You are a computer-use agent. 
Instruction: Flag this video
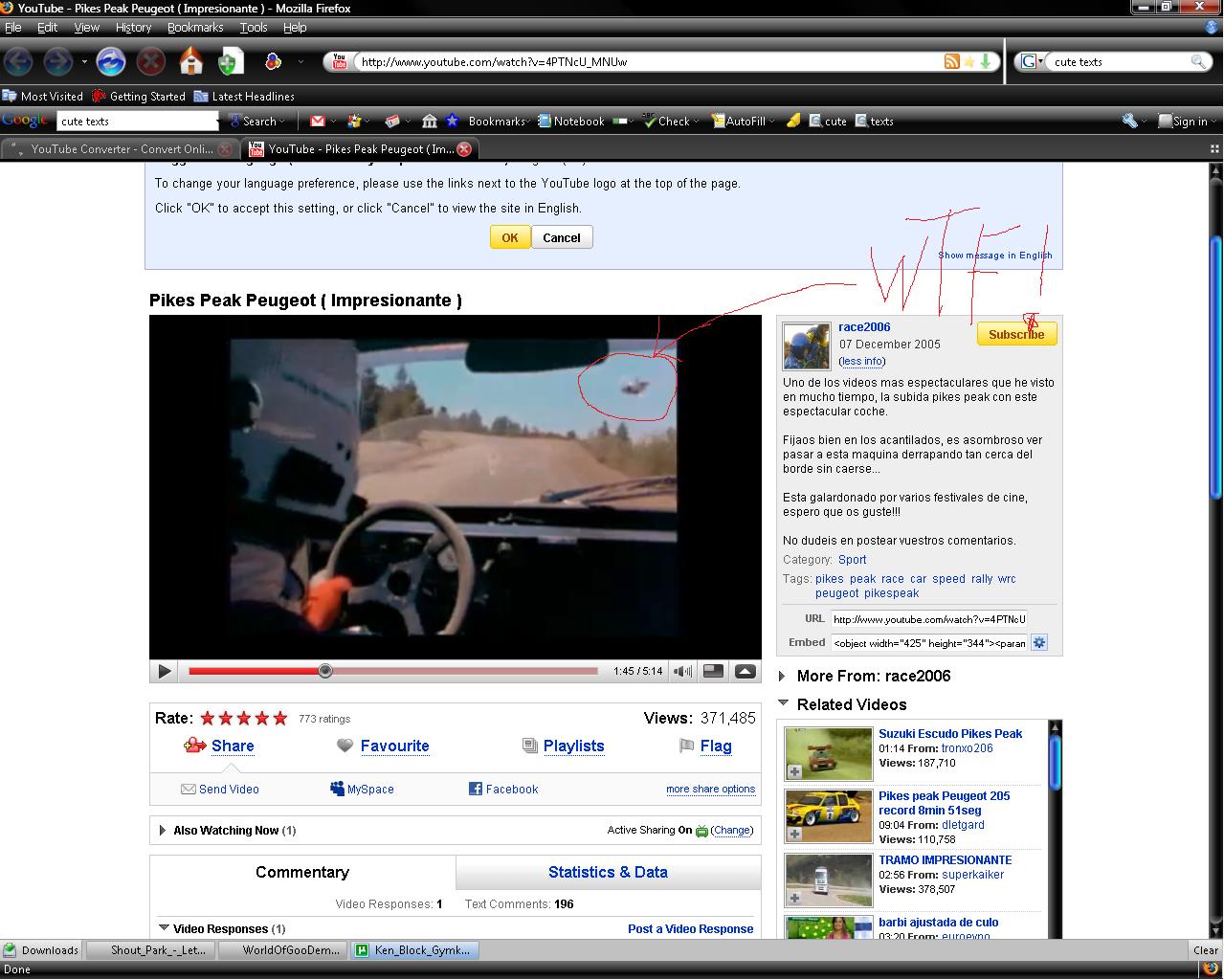(716, 746)
